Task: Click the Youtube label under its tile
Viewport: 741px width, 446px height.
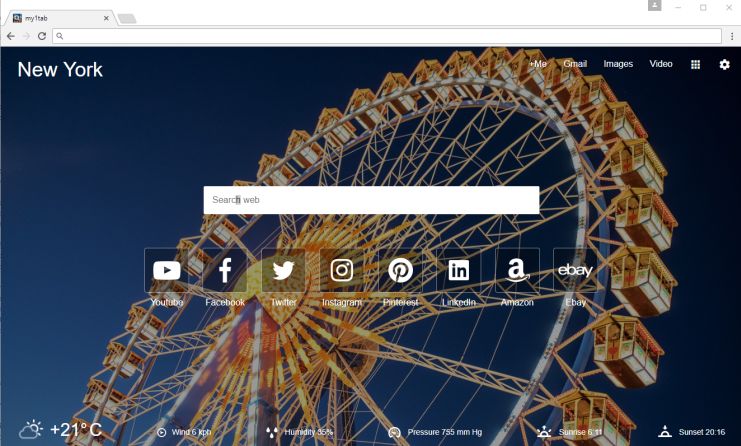Action: (x=166, y=302)
